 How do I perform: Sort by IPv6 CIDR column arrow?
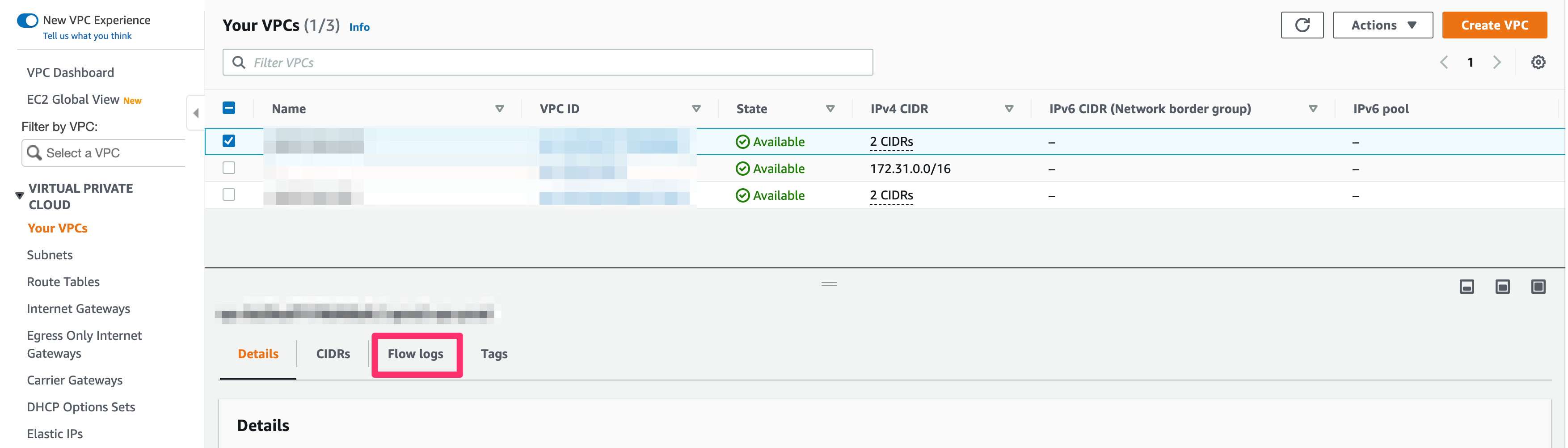tap(1312, 109)
